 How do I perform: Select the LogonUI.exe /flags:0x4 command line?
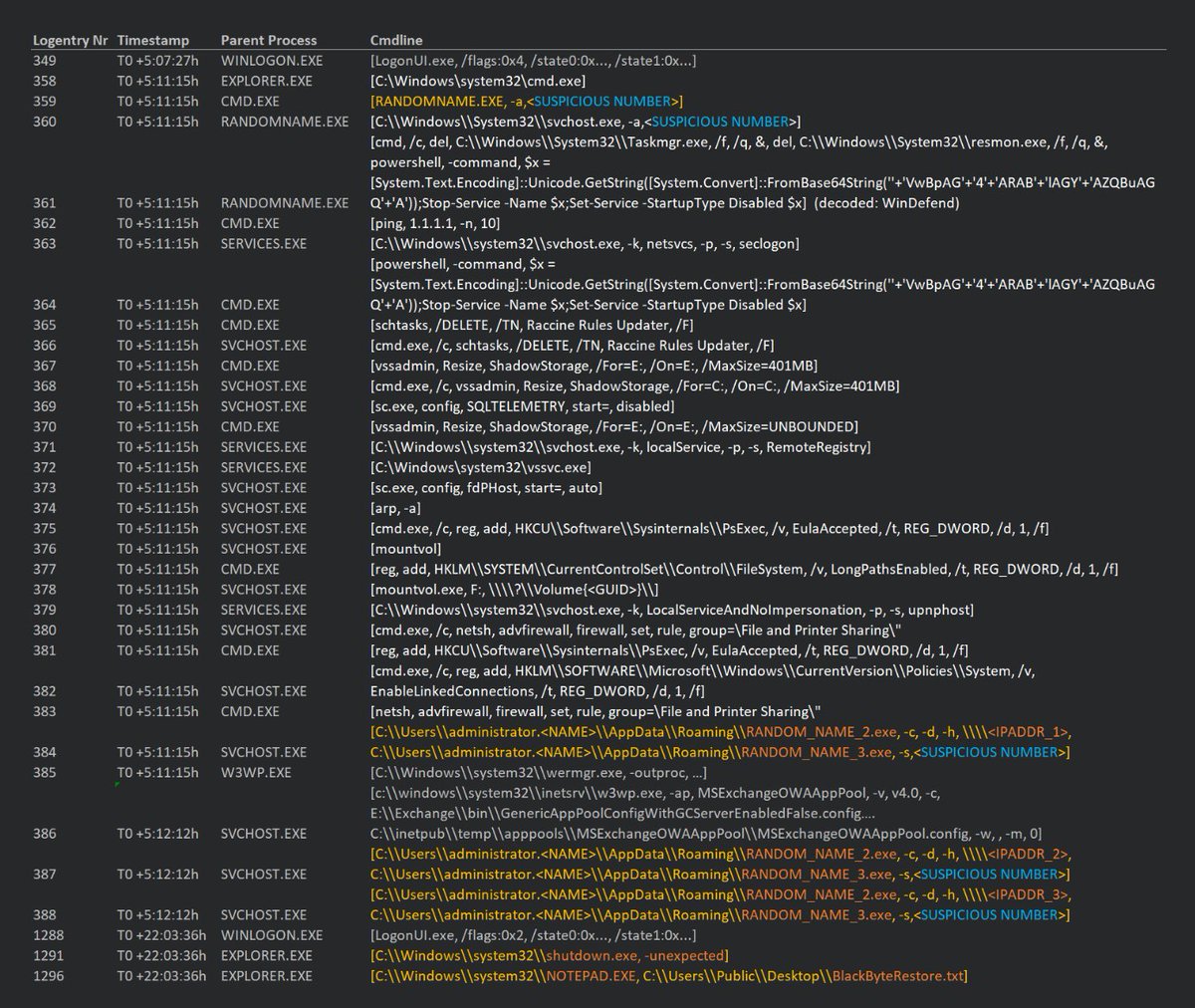533,61
